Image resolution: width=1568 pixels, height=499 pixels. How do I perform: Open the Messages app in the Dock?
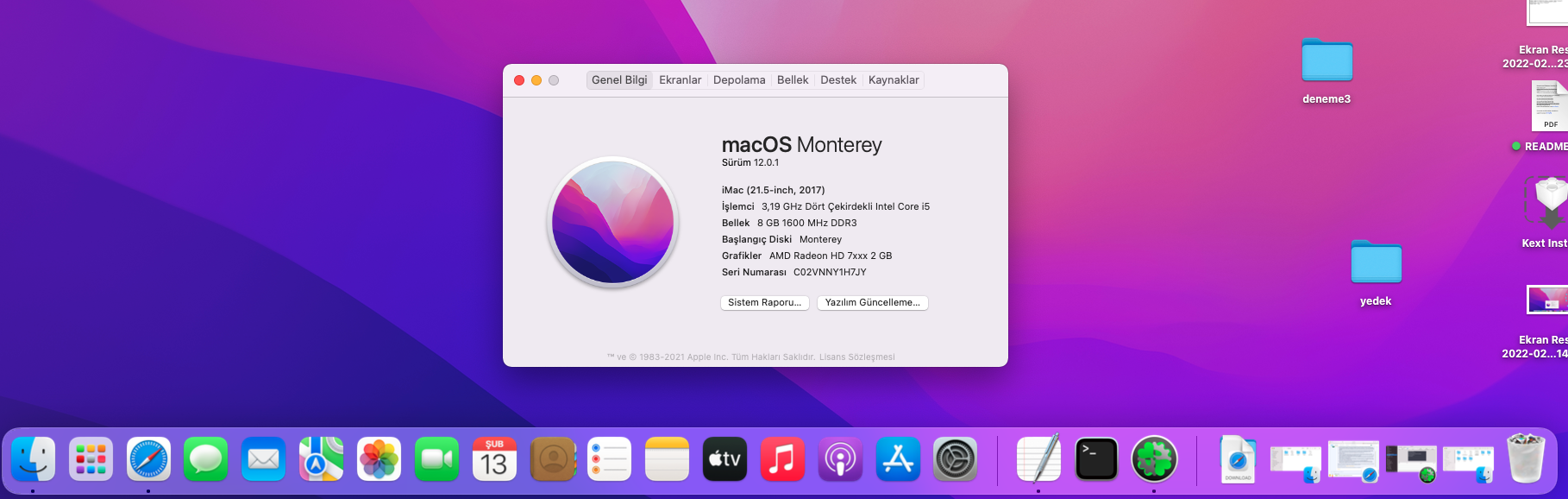tap(206, 458)
